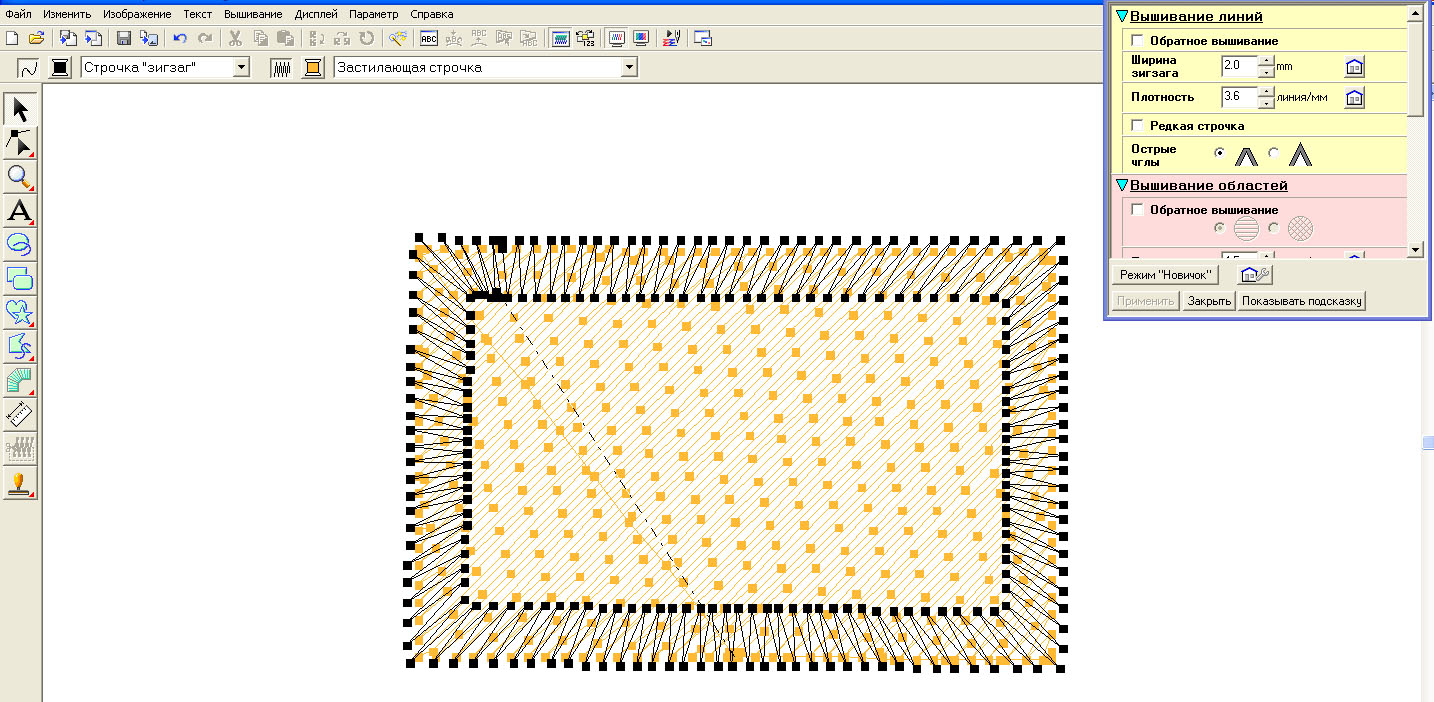The height and width of the screenshot is (702, 1434).
Task: Select the second Острые углы corner style
Action: [x=1274, y=154]
